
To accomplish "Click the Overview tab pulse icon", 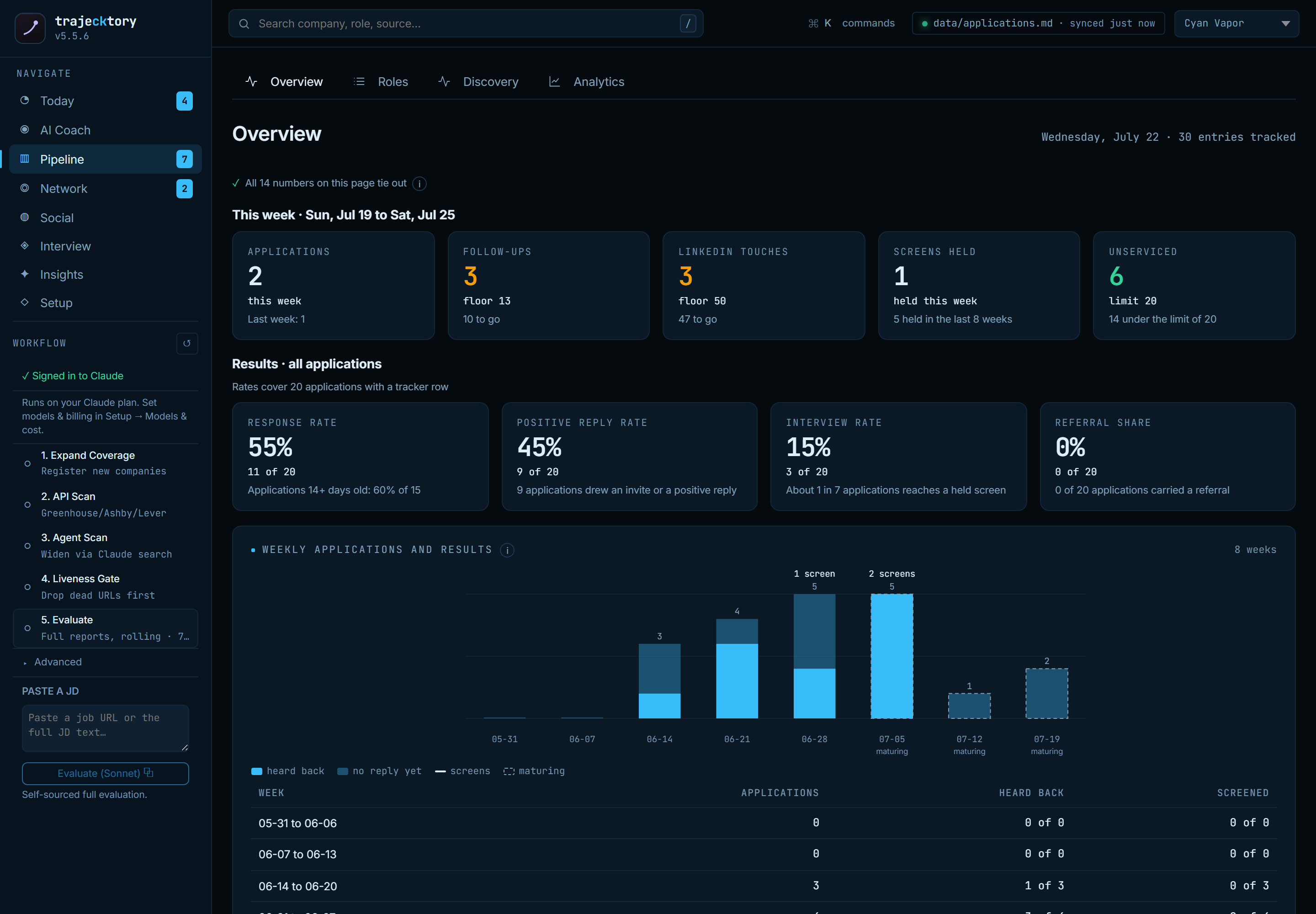I will pyautogui.click(x=251, y=81).
